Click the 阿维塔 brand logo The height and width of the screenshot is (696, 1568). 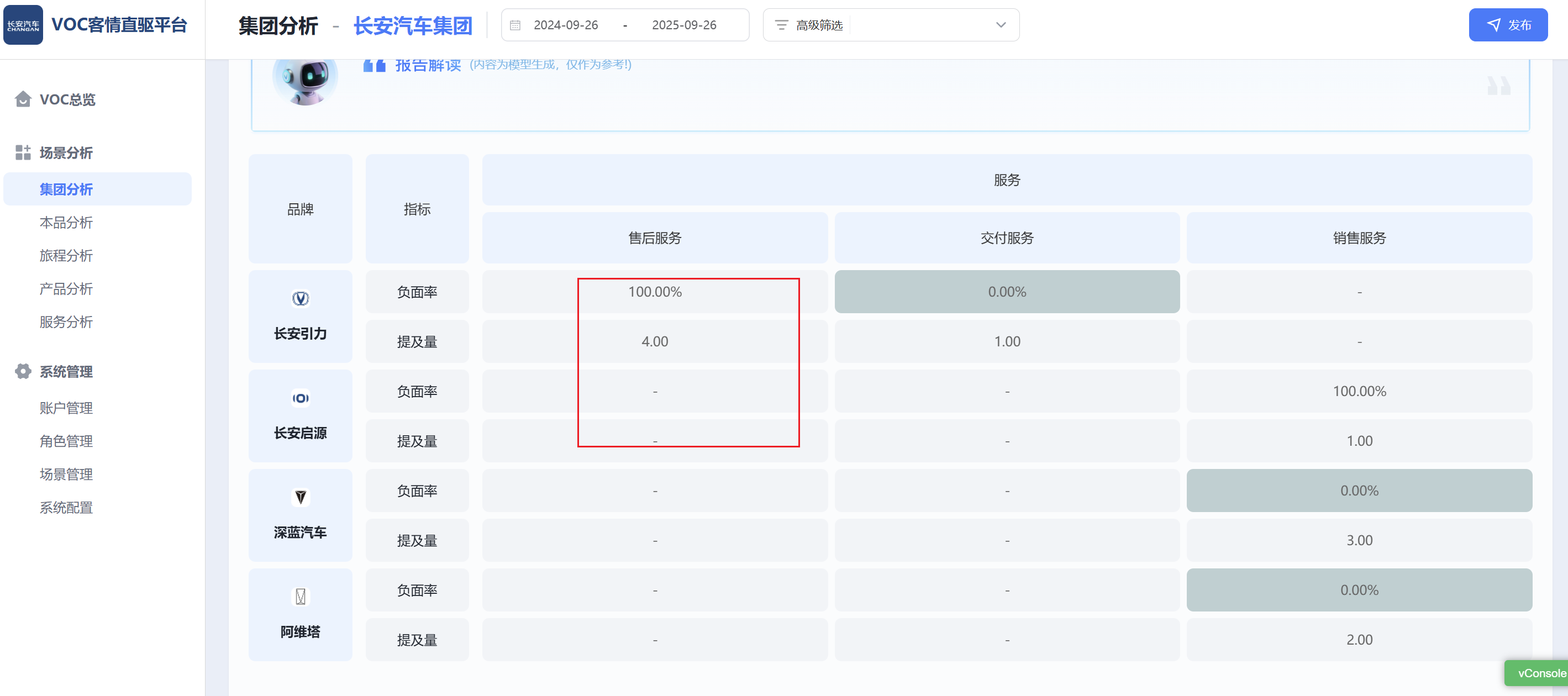click(x=300, y=596)
